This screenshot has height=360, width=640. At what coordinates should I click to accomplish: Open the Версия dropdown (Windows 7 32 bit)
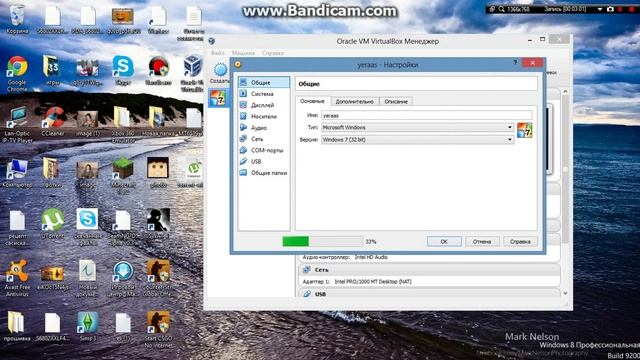tap(417, 140)
